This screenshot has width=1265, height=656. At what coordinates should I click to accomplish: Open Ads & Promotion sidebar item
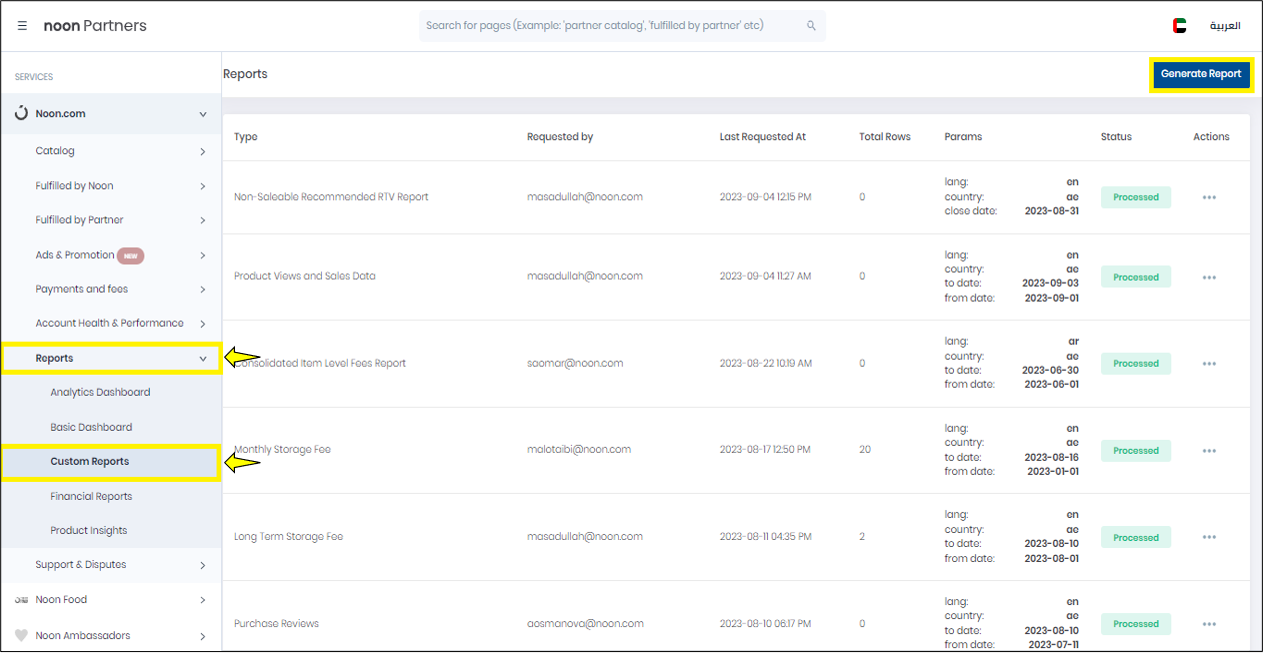pyautogui.click(x=75, y=255)
